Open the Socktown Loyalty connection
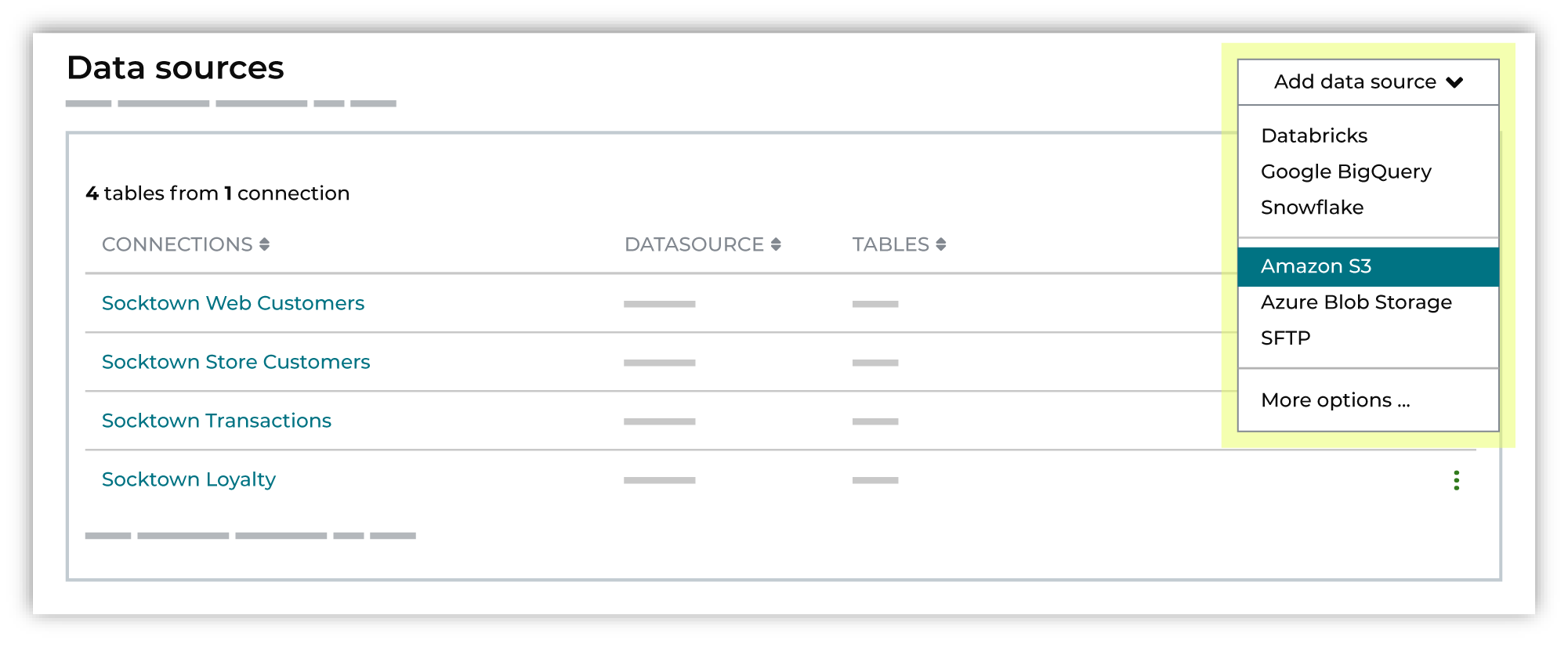Screen dimensions: 1568x647 coord(188,479)
